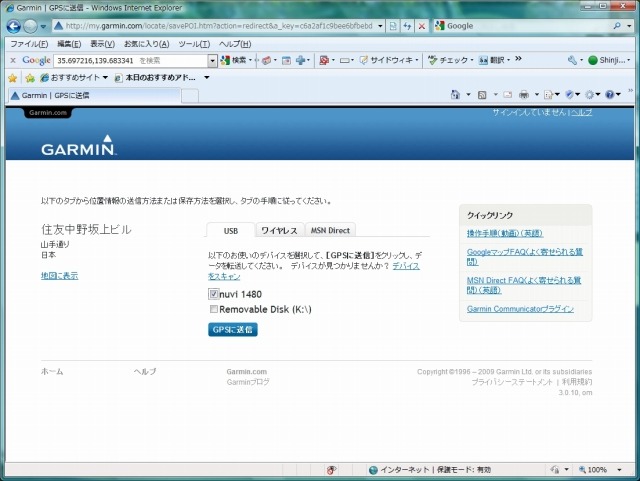The width and height of the screenshot is (640, 481).
Task: Click the search magnifier icon
Action: tap(617, 26)
